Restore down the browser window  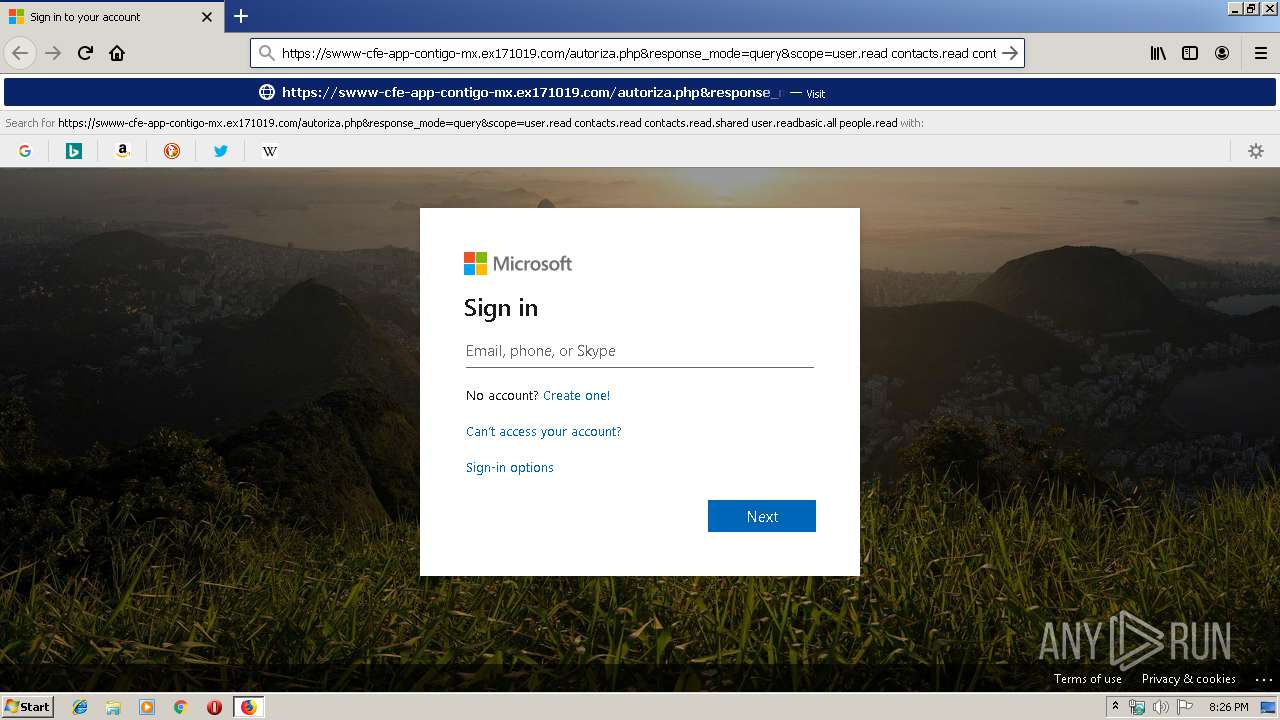click(x=1252, y=8)
